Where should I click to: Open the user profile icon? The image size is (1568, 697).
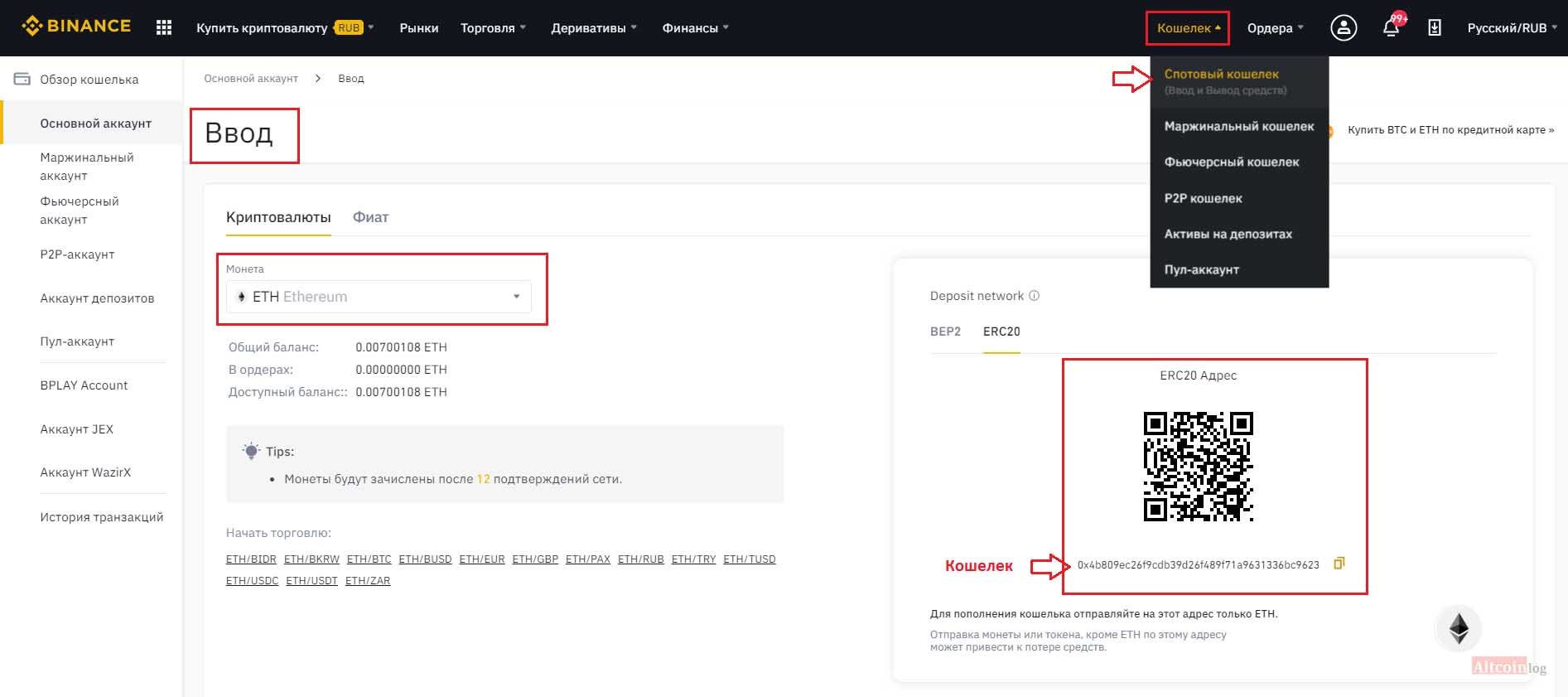coord(1344,27)
